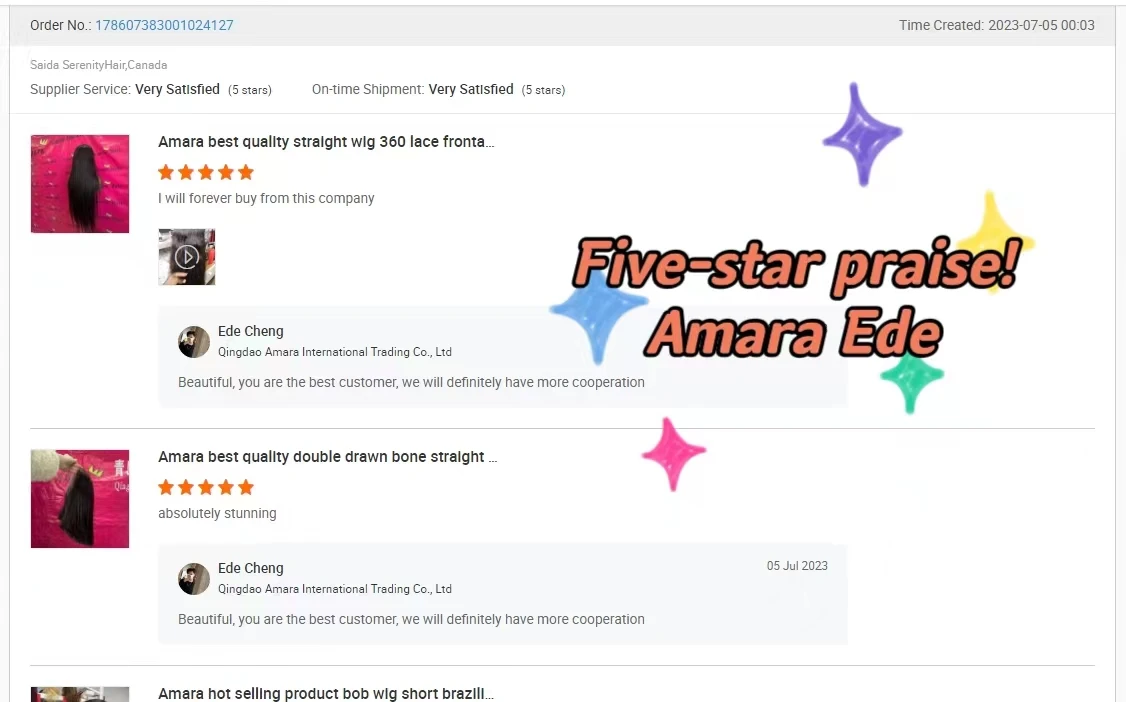Click the green sparkle star sticker
The image size is (1126, 702).
click(x=911, y=378)
